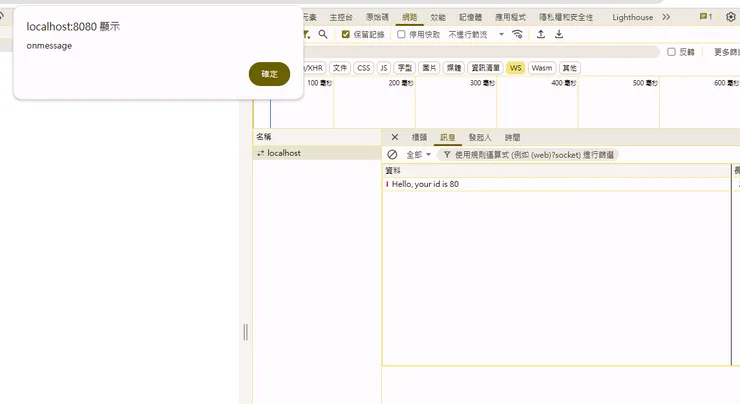Open the 不進行節流 throttling dropdown
The width and height of the screenshot is (740, 404).
point(476,34)
